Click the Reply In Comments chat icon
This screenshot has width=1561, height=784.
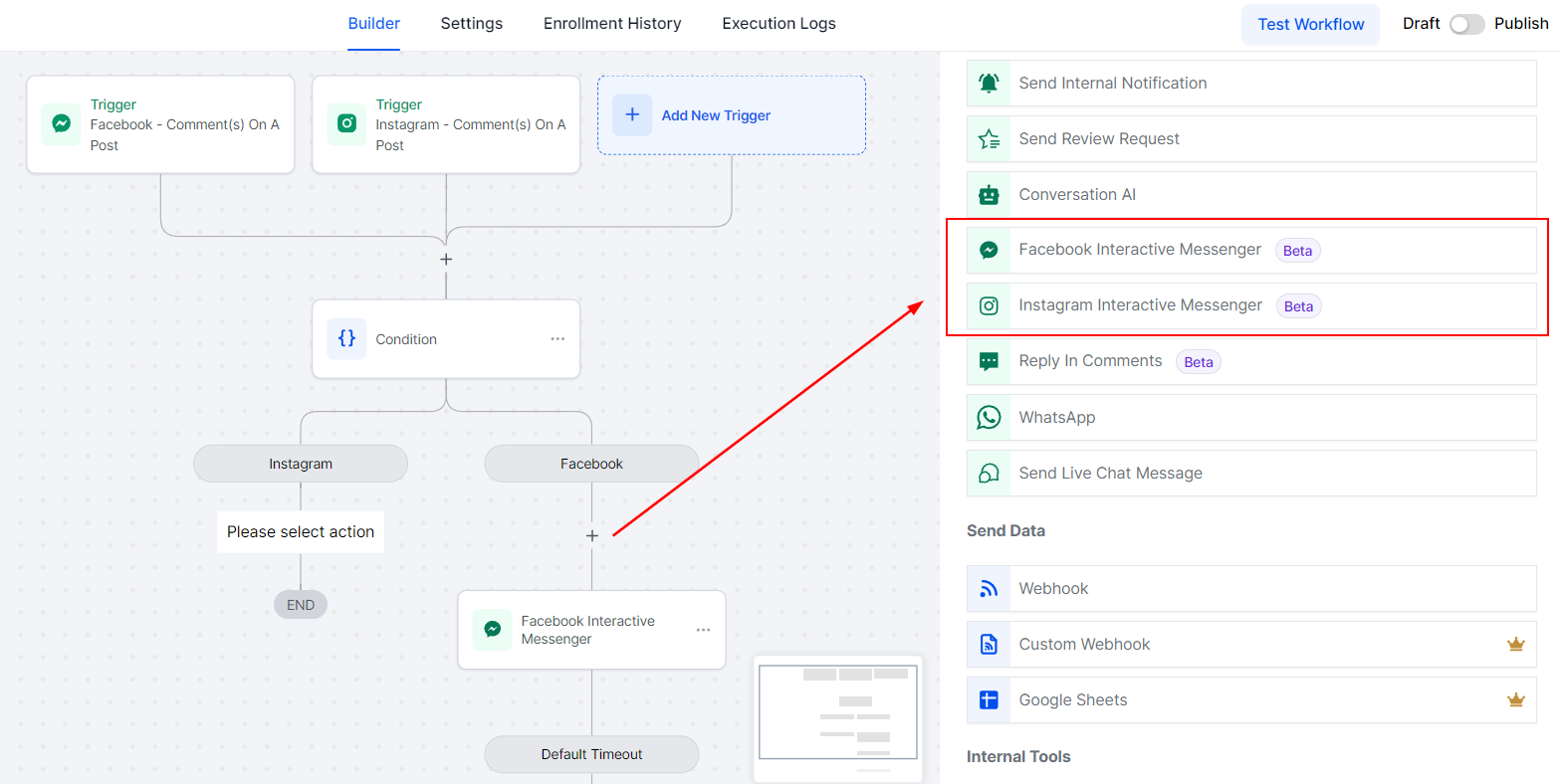pyautogui.click(x=989, y=362)
